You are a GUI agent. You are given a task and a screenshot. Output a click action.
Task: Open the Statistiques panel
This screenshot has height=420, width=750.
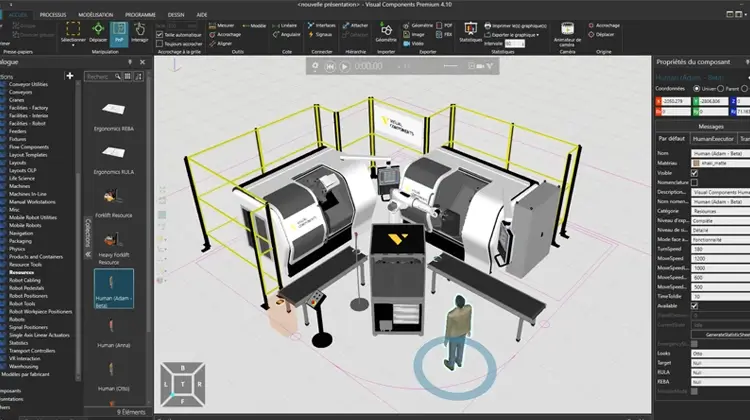470,32
